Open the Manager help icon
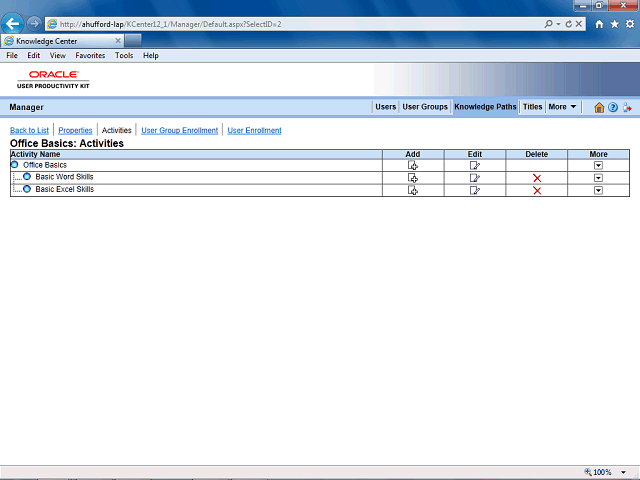Screen dimensions: 640x480 (613, 107)
